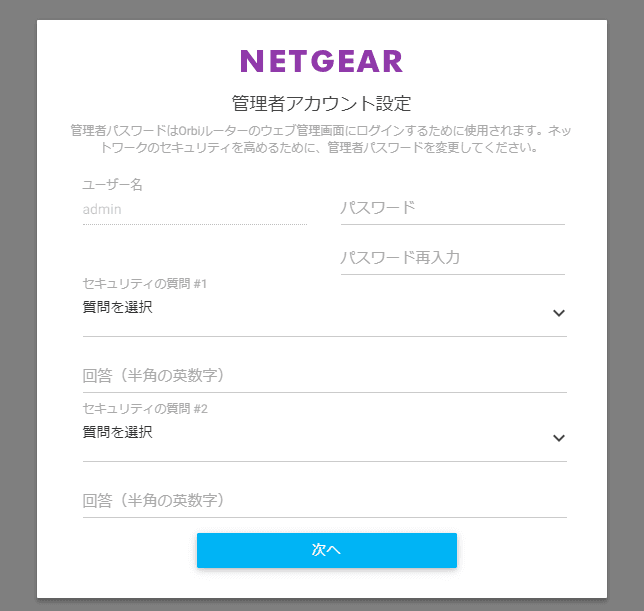Click the chevron arrow for security question #2

coord(558,438)
